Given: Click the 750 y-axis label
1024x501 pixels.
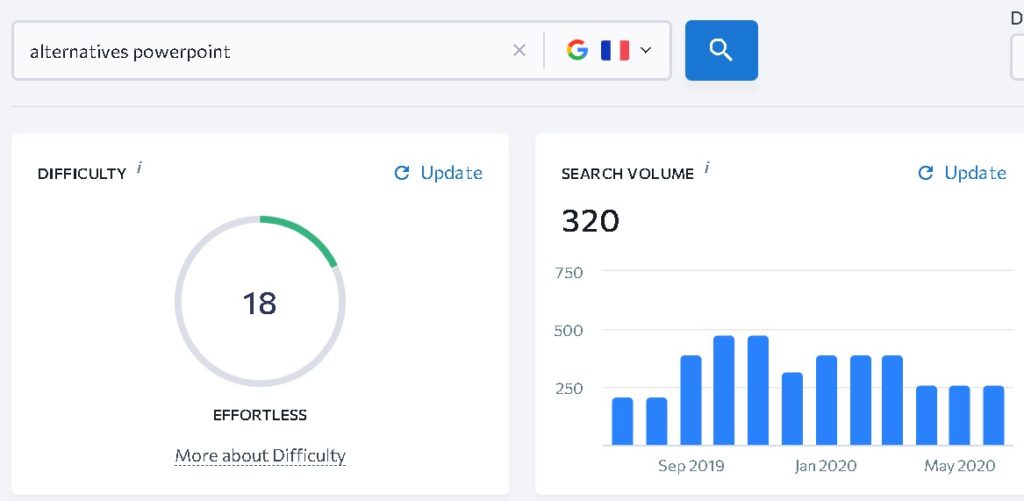Looking at the screenshot, I should [x=568, y=272].
